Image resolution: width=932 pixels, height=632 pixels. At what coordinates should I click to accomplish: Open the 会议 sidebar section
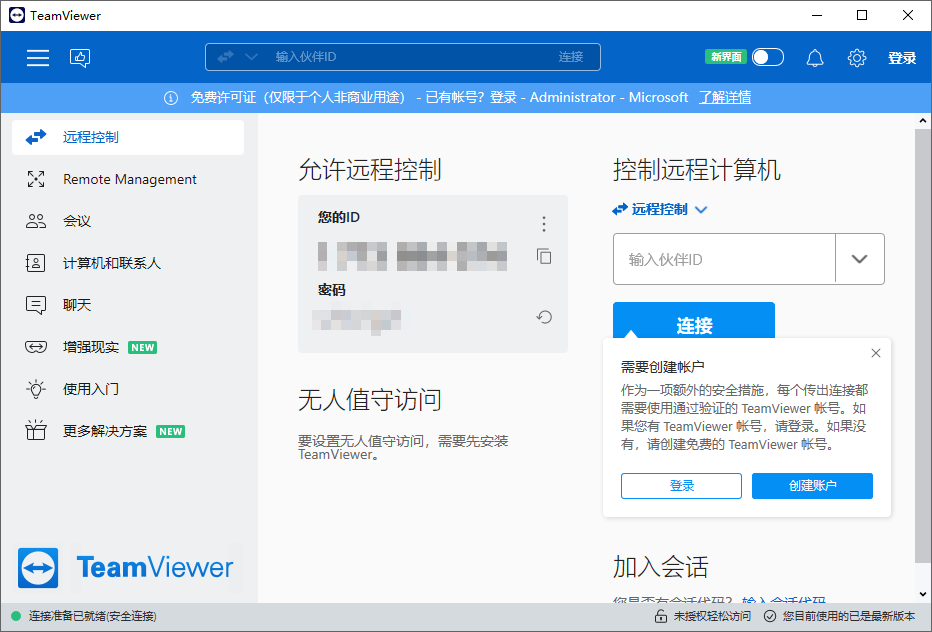click(x=77, y=222)
